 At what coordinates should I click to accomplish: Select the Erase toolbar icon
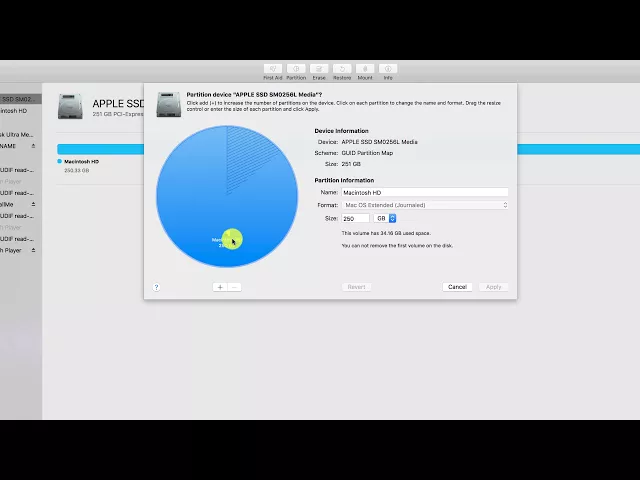click(x=319, y=69)
